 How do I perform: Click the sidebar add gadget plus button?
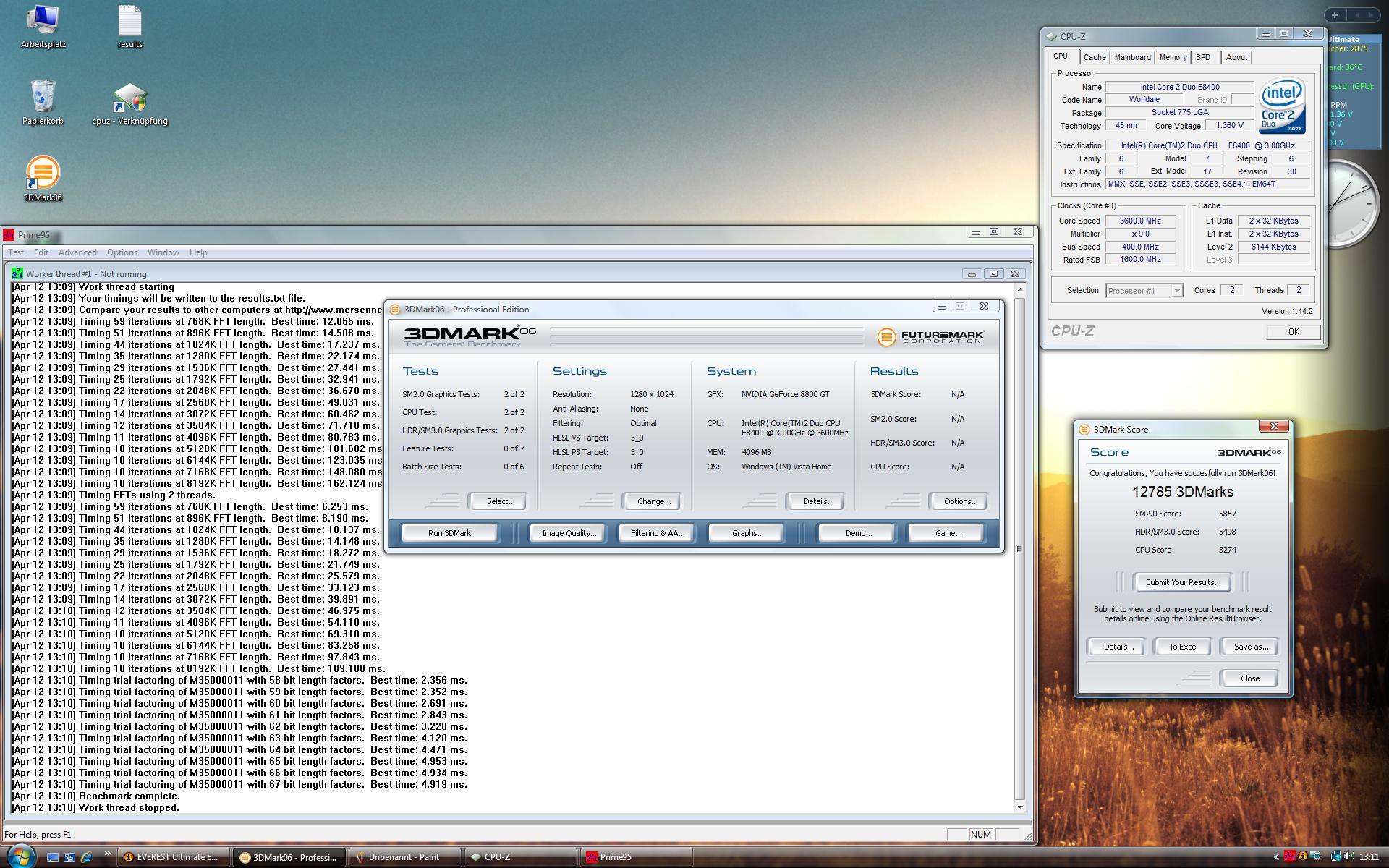click(1335, 14)
